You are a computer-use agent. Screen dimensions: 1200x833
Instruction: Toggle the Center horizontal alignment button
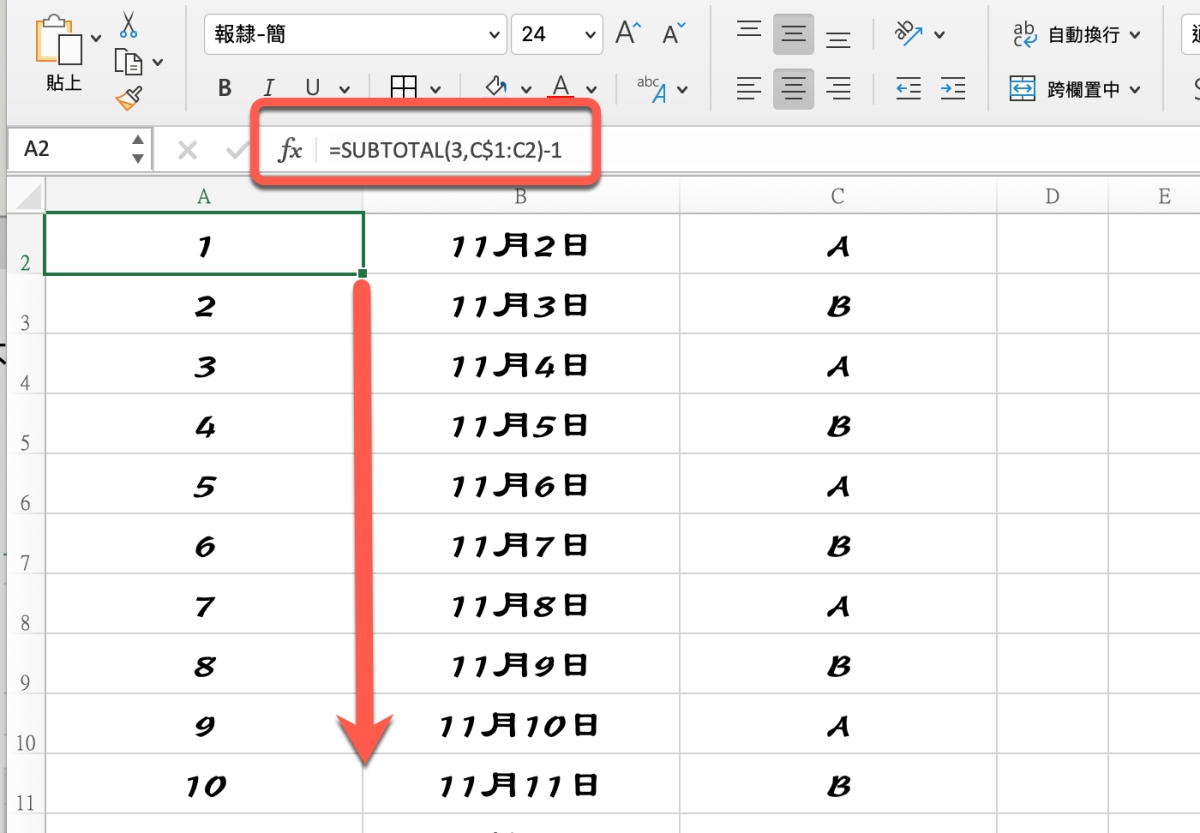[793, 88]
